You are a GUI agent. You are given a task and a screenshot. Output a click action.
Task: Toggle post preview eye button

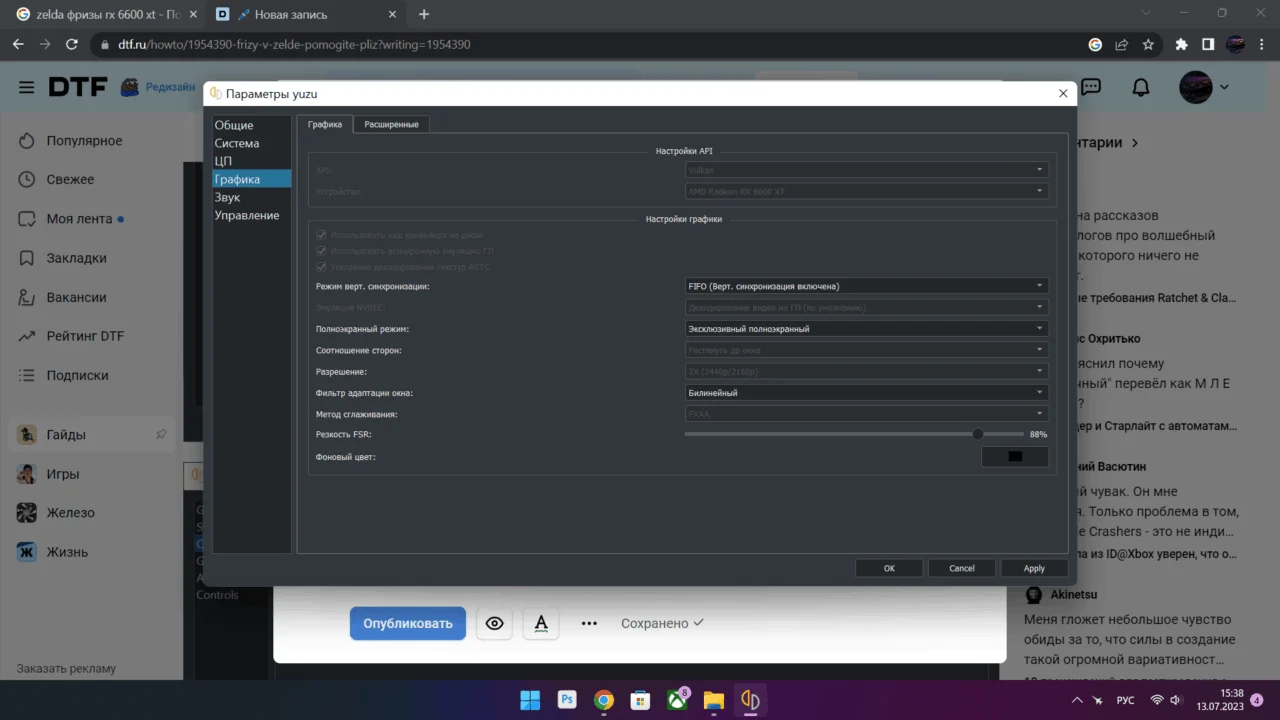494,623
